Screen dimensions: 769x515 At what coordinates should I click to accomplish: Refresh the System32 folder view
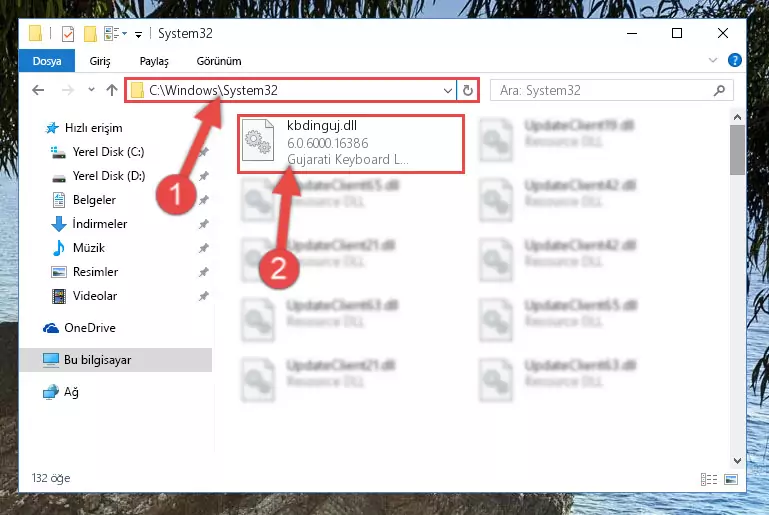click(468, 91)
